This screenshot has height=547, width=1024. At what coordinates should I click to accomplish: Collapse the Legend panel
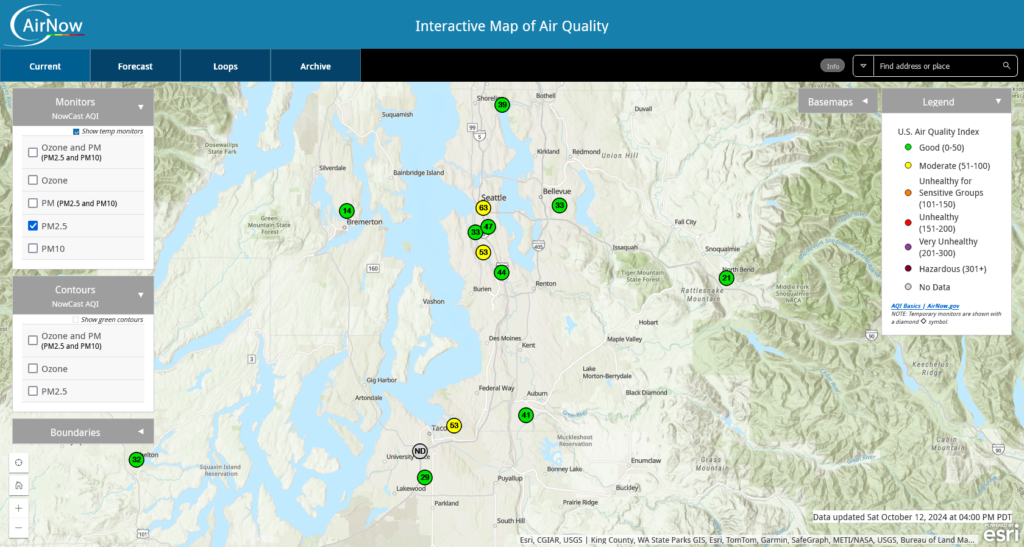pyautogui.click(x=997, y=102)
